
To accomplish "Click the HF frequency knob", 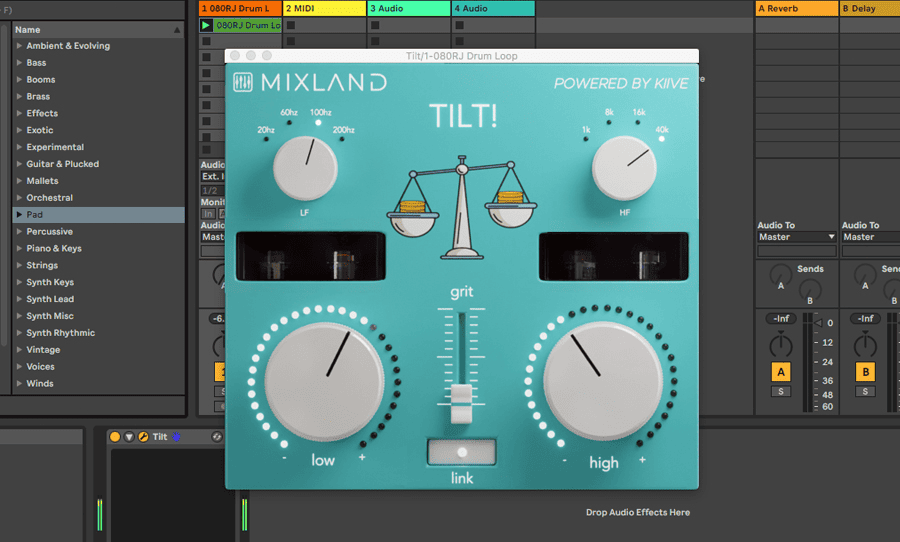I will pyautogui.click(x=624, y=168).
